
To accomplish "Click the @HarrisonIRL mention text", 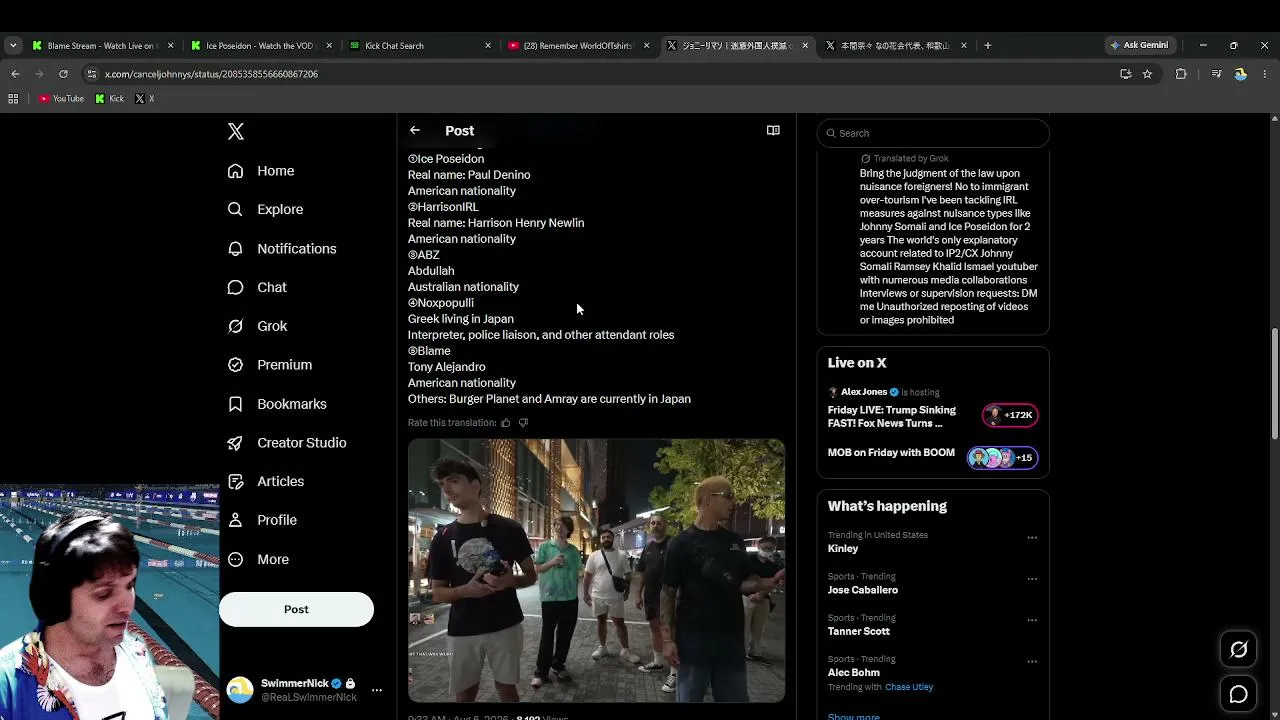I will pos(443,207).
